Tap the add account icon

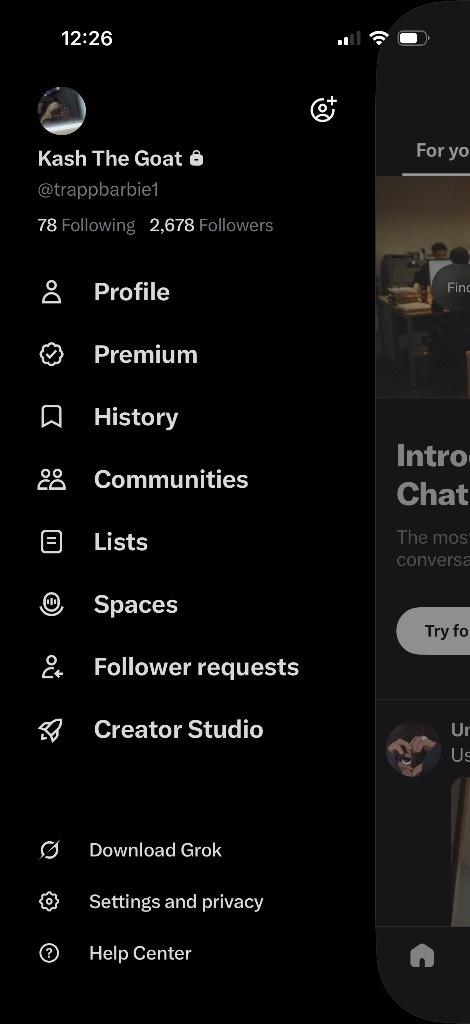point(323,110)
